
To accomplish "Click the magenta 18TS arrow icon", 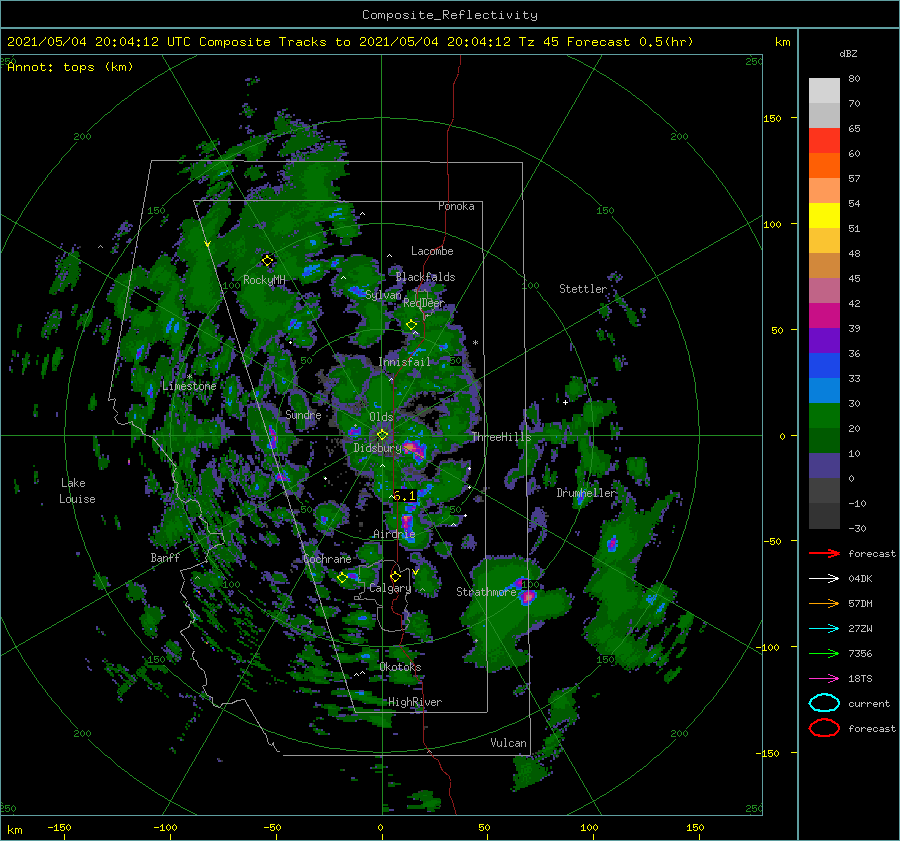I will tap(824, 679).
